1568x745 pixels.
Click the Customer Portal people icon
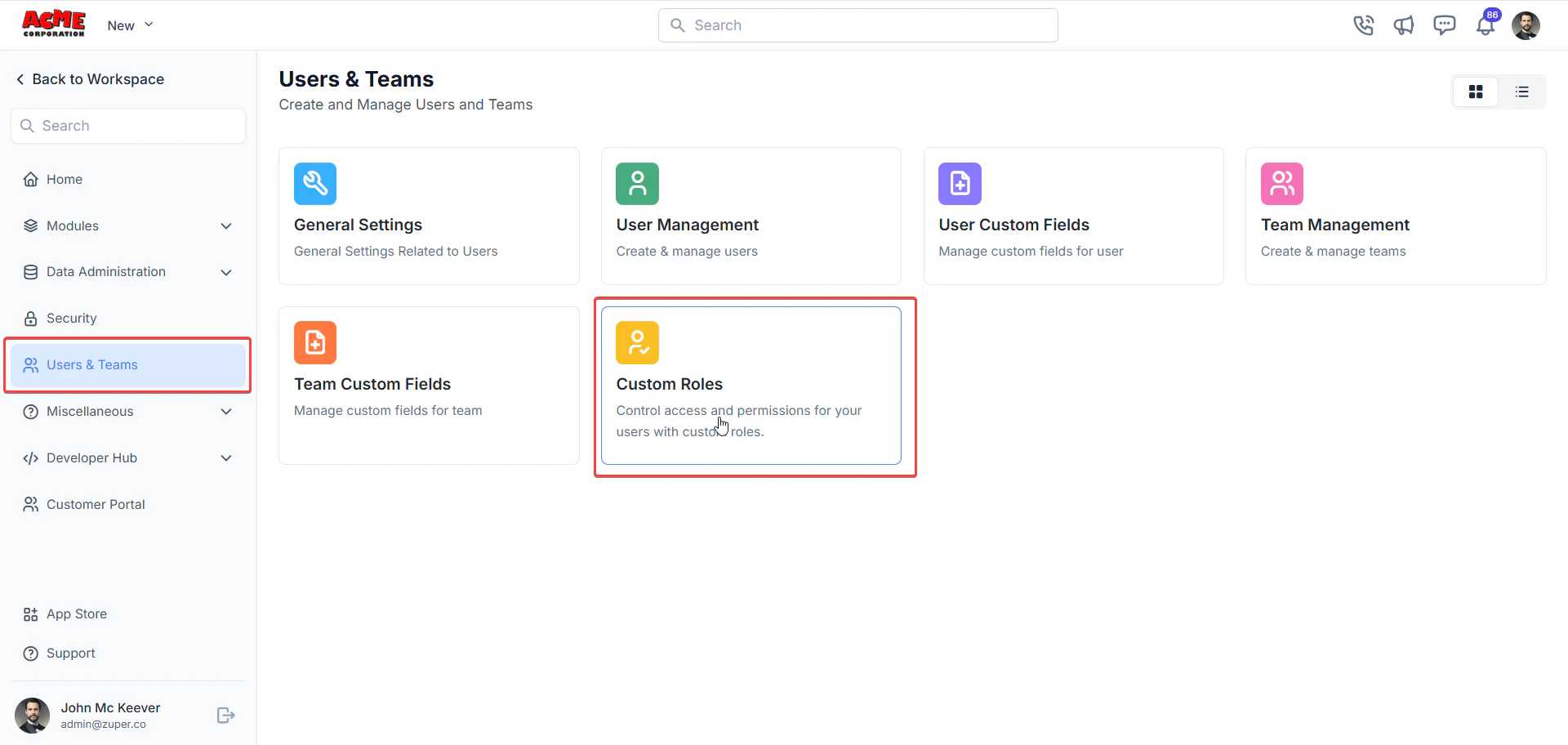[x=31, y=505]
